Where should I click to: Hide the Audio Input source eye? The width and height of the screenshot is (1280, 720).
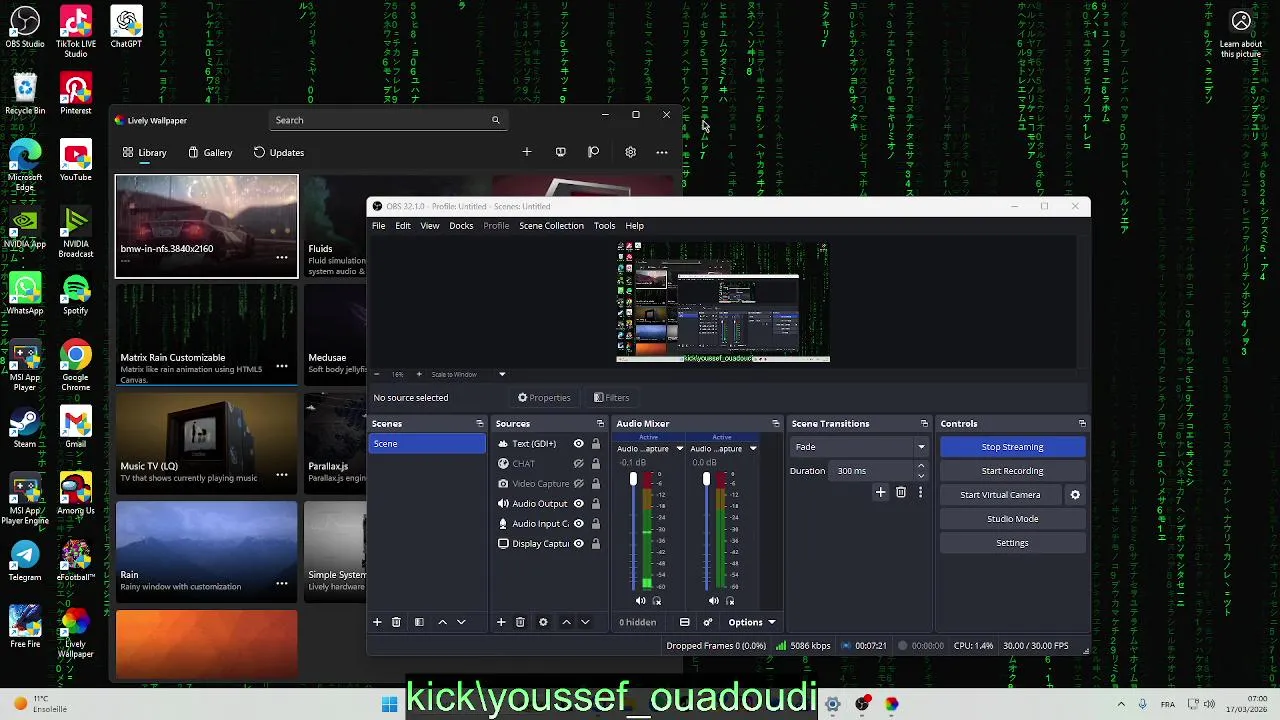pyautogui.click(x=578, y=524)
